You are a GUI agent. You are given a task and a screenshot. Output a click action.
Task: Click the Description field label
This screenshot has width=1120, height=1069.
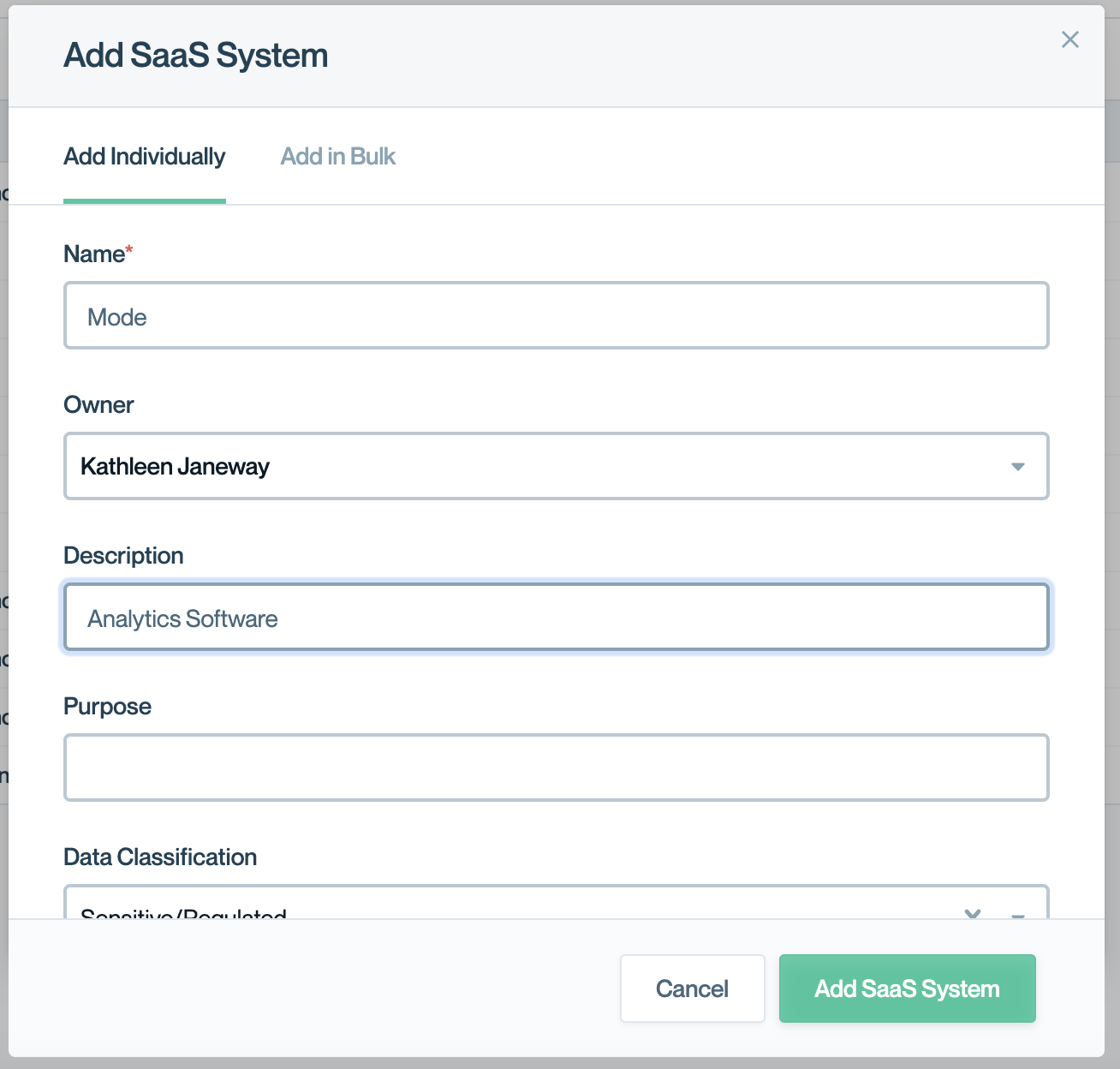pyautogui.click(x=123, y=556)
